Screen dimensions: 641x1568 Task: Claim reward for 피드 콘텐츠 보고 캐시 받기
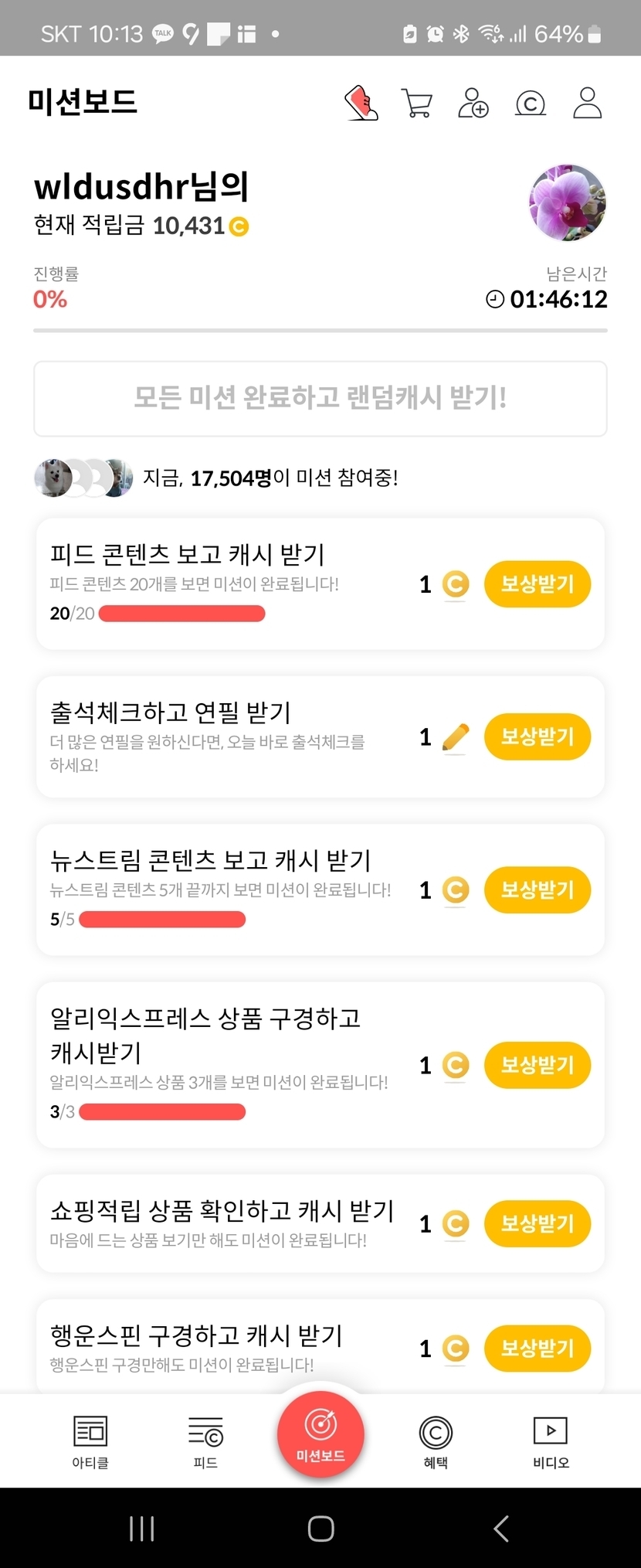tap(538, 583)
